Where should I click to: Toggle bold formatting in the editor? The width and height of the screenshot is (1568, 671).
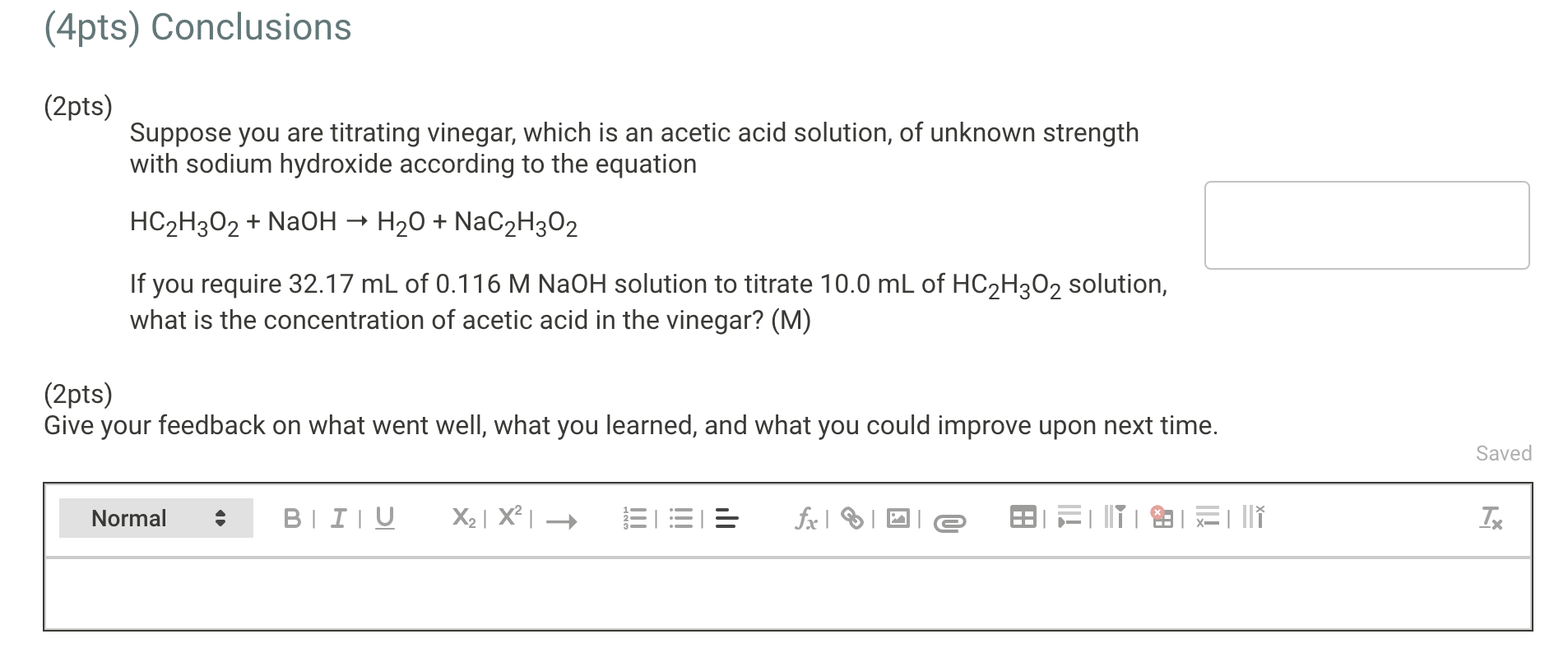pos(292,518)
